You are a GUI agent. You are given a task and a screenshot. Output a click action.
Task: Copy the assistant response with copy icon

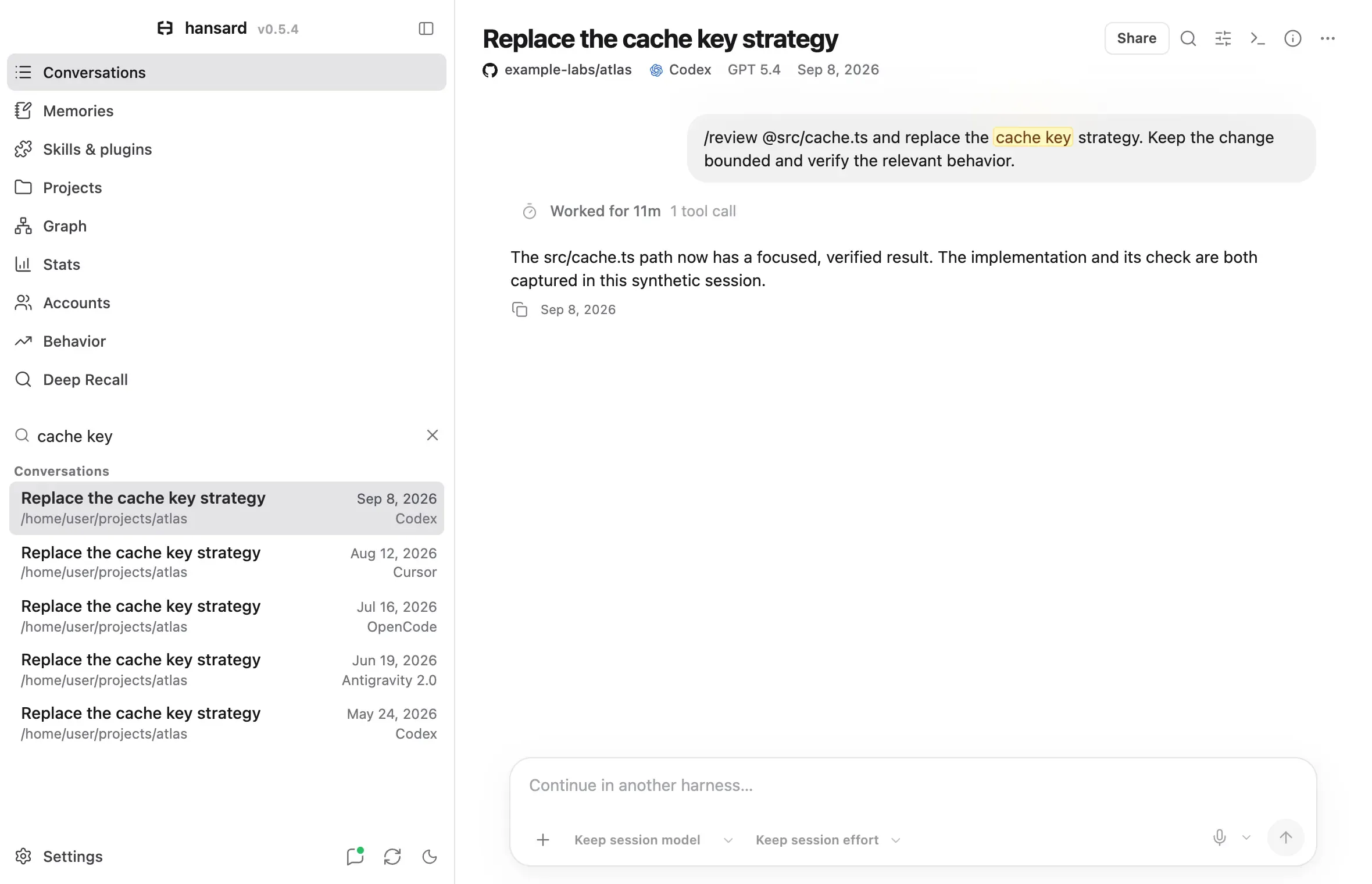coord(520,309)
